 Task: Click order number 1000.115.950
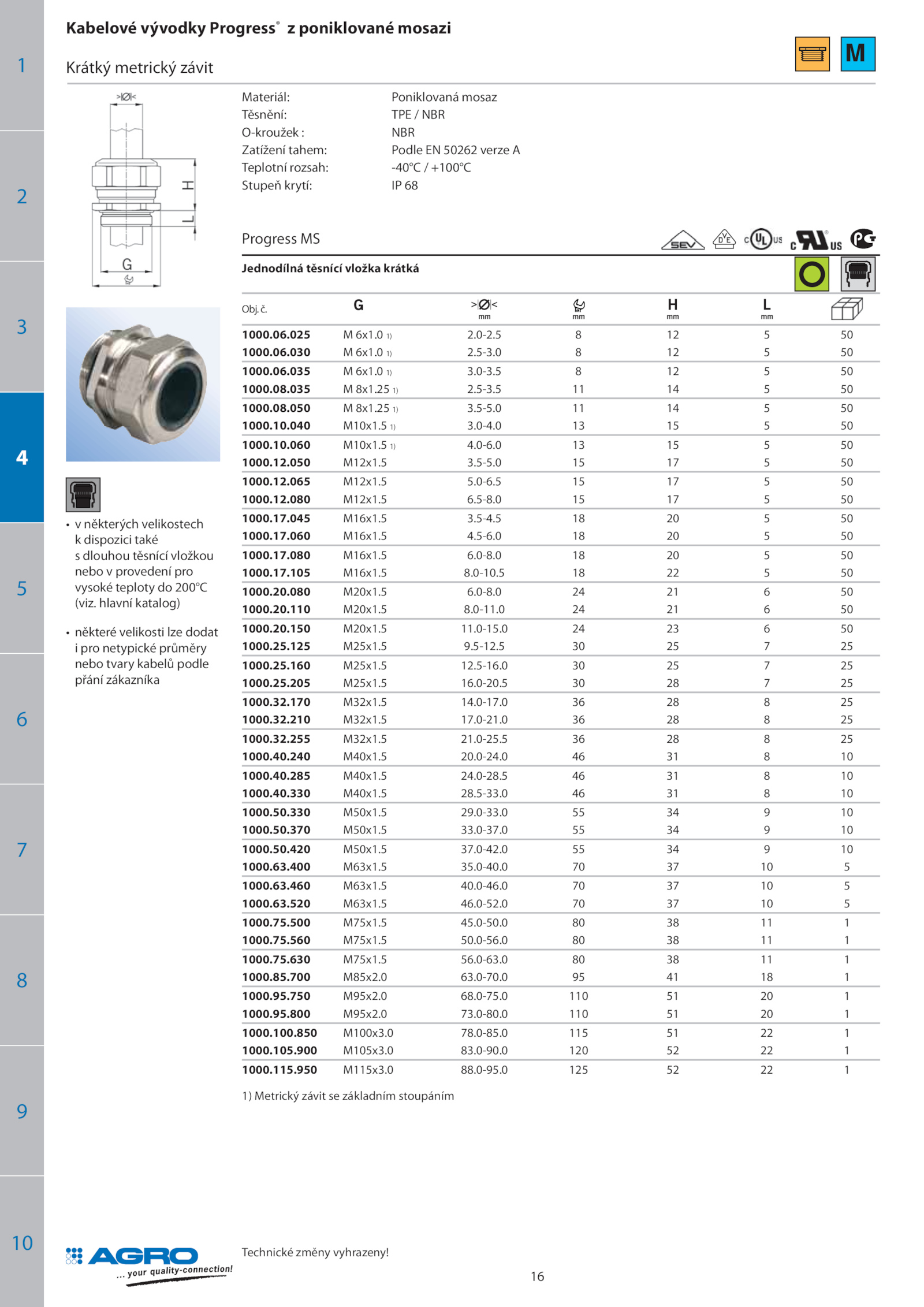(280, 1070)
